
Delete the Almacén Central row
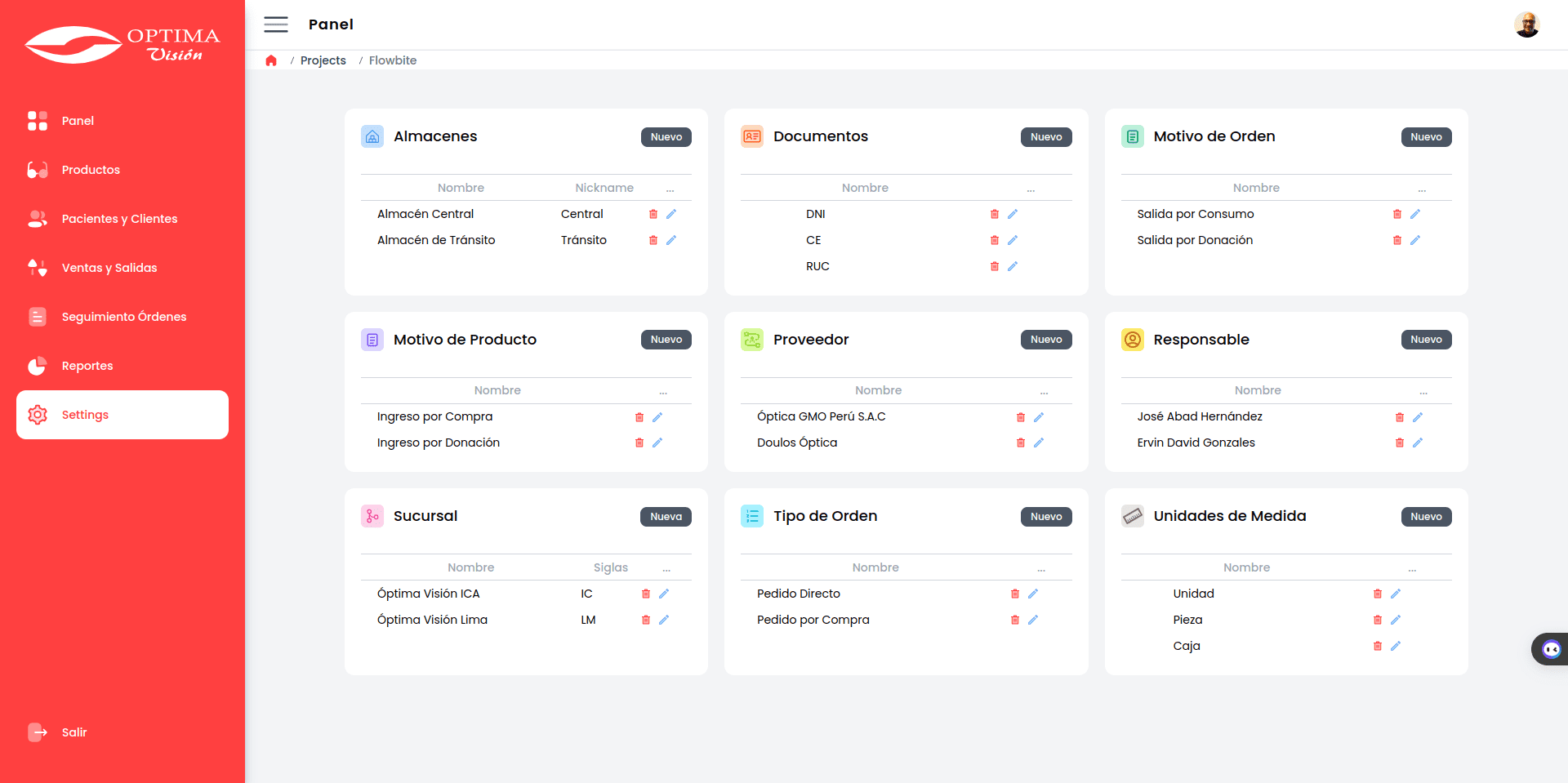point(653,214)
